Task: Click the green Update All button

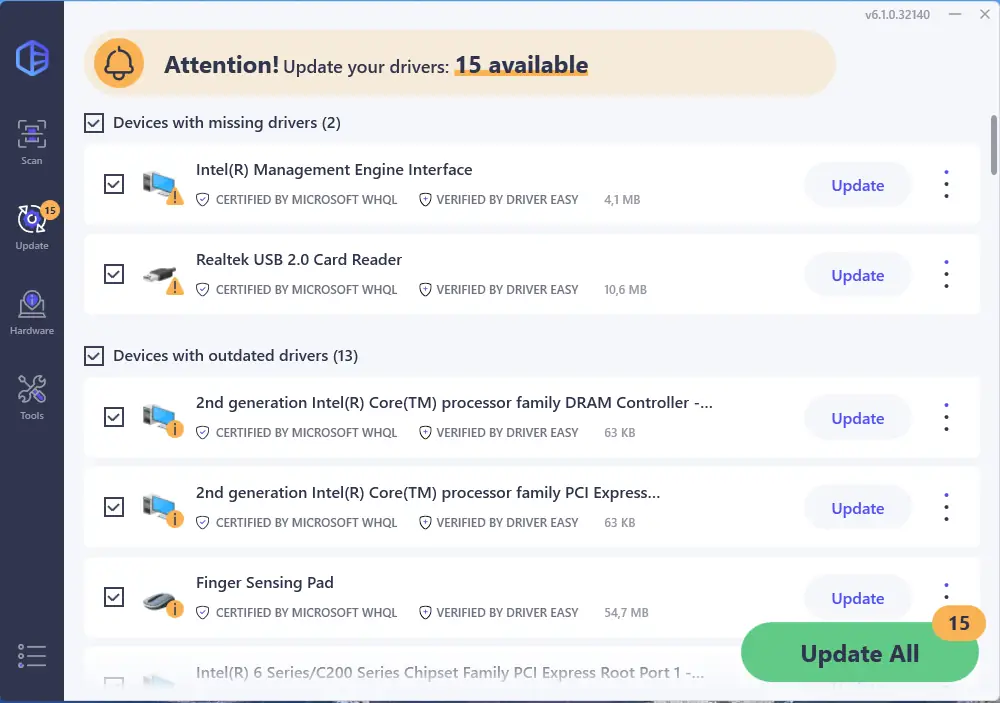Action: [x=859, y=654]
